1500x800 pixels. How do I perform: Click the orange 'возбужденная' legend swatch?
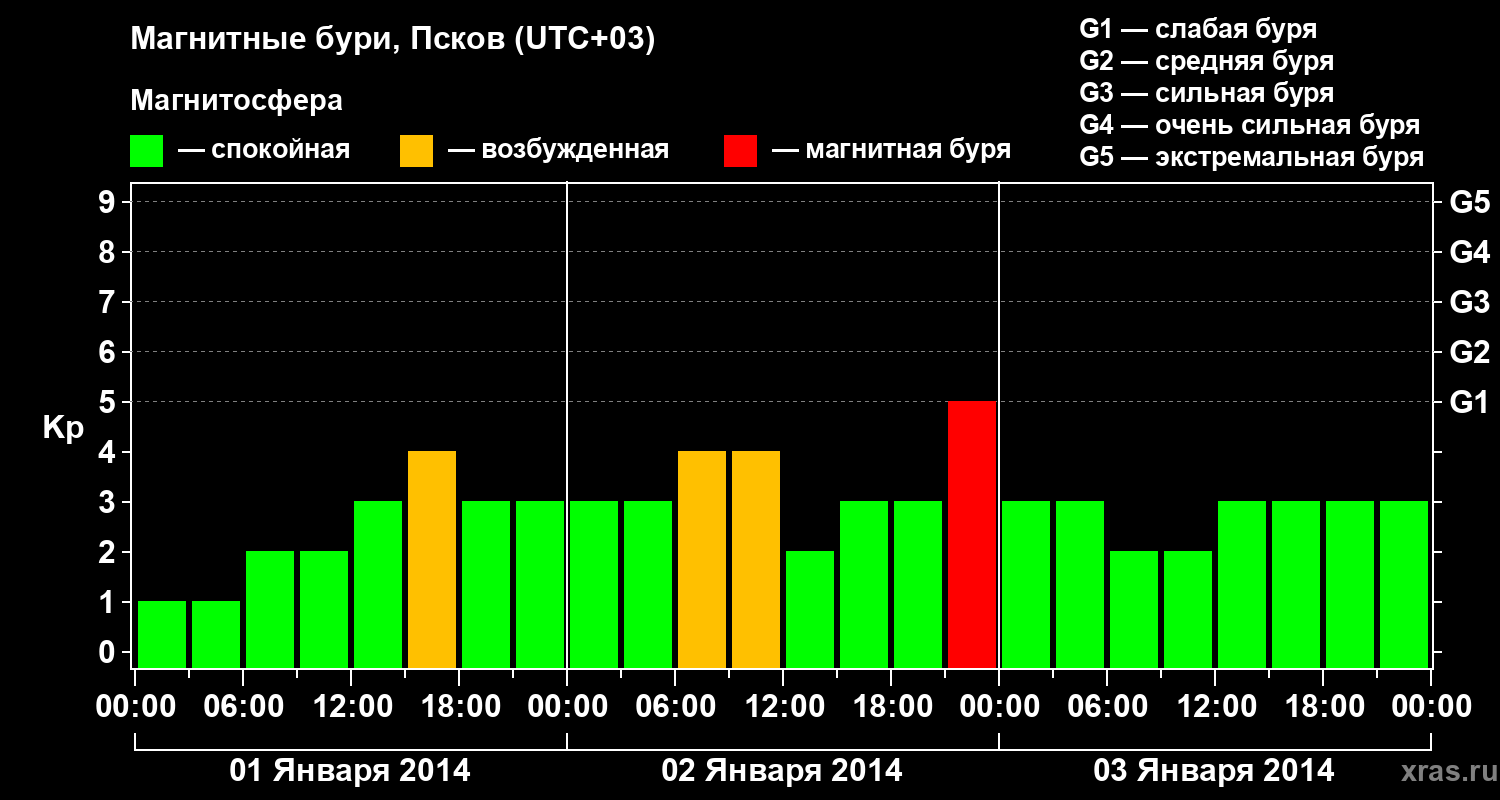tap(416, 151)
